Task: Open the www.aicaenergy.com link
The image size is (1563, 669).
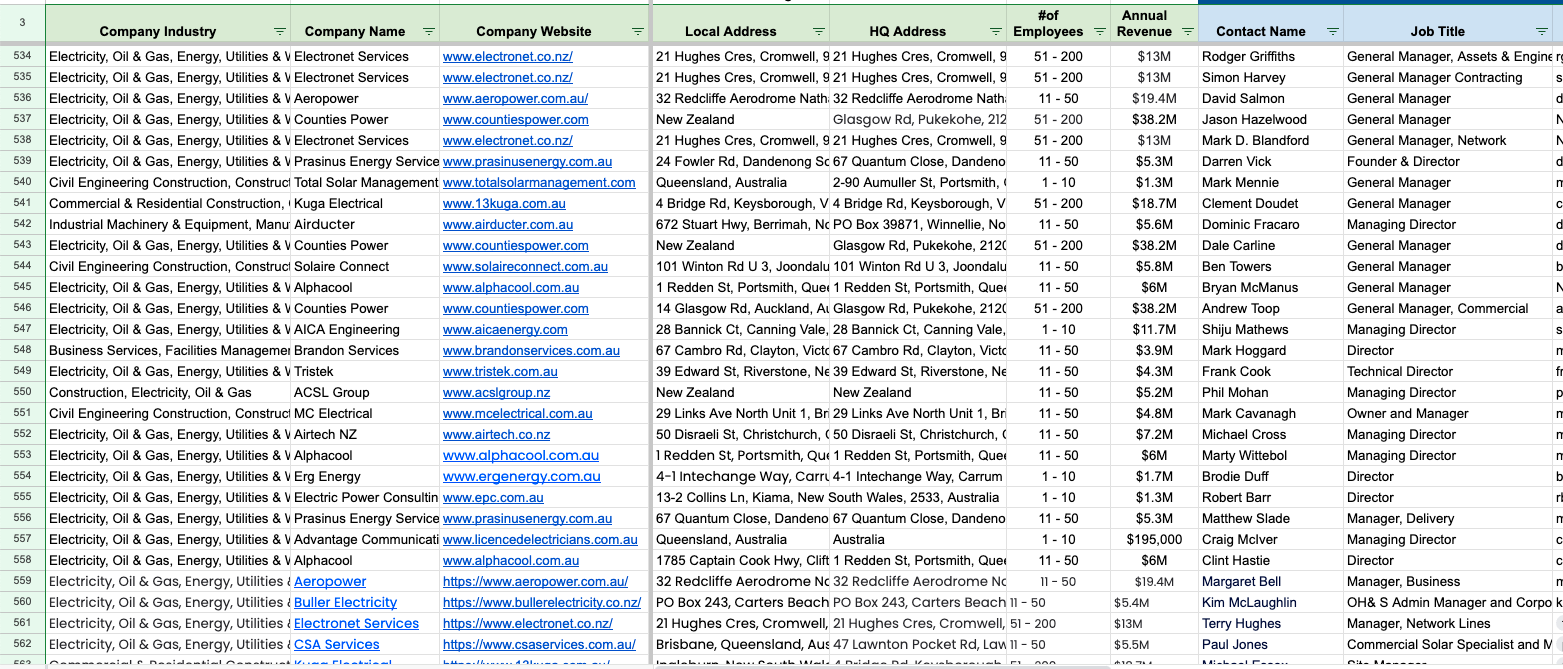Action: 505,329
